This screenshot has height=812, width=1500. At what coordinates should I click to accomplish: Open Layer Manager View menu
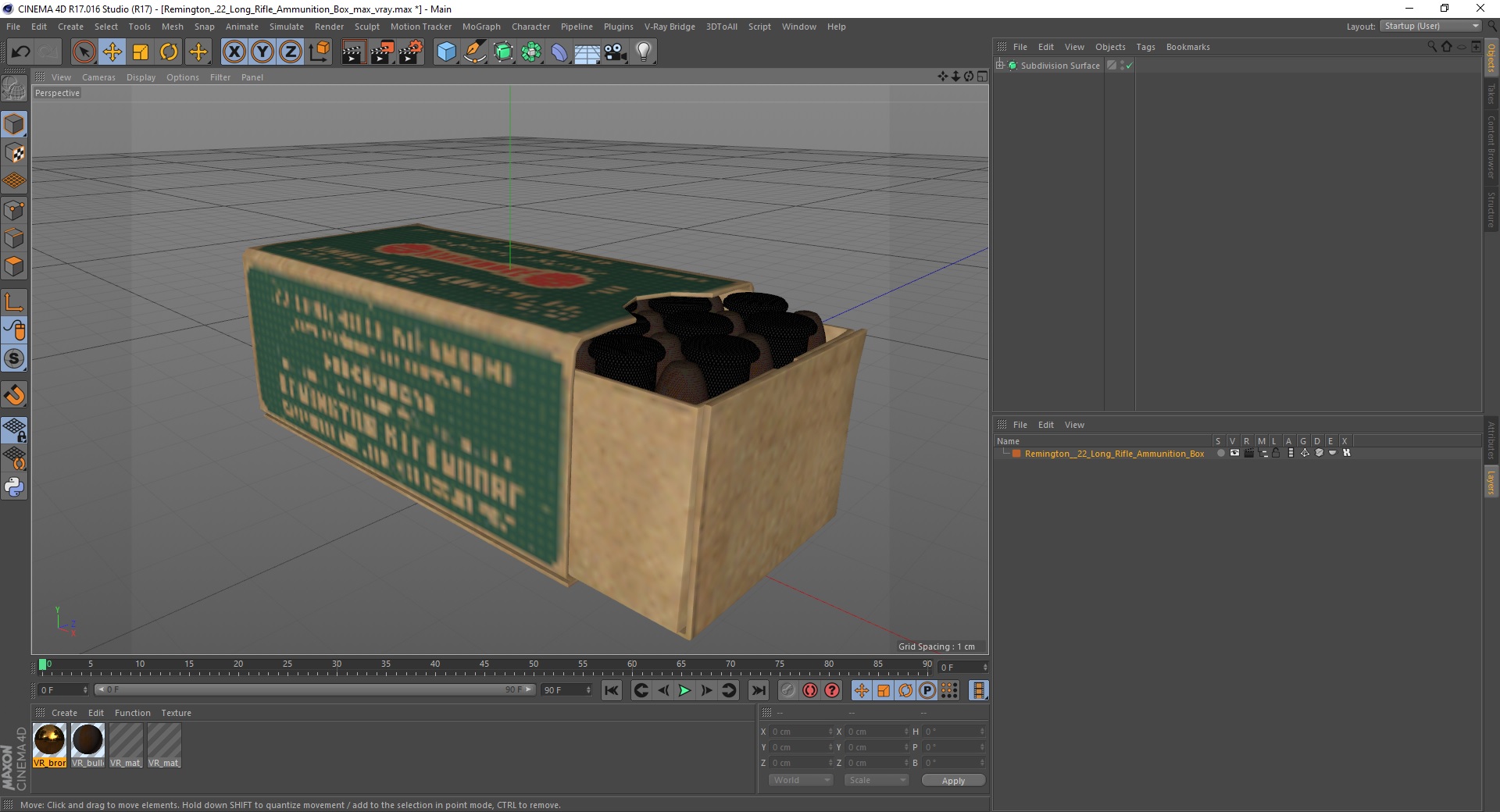[x=1074, y=425]
